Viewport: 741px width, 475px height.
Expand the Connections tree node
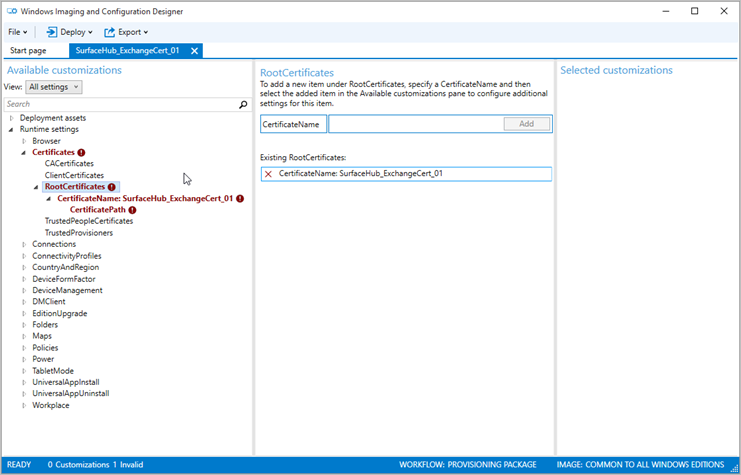coord(24,244)
